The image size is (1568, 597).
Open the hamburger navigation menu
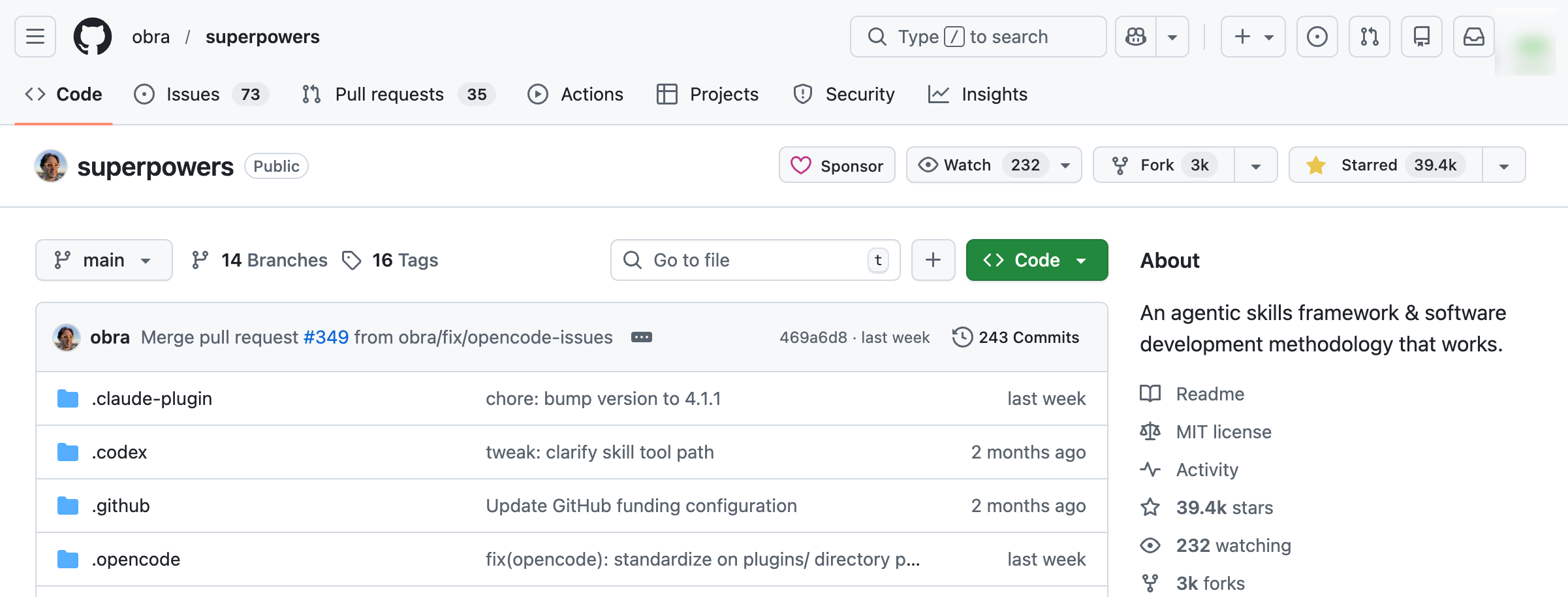35,37
